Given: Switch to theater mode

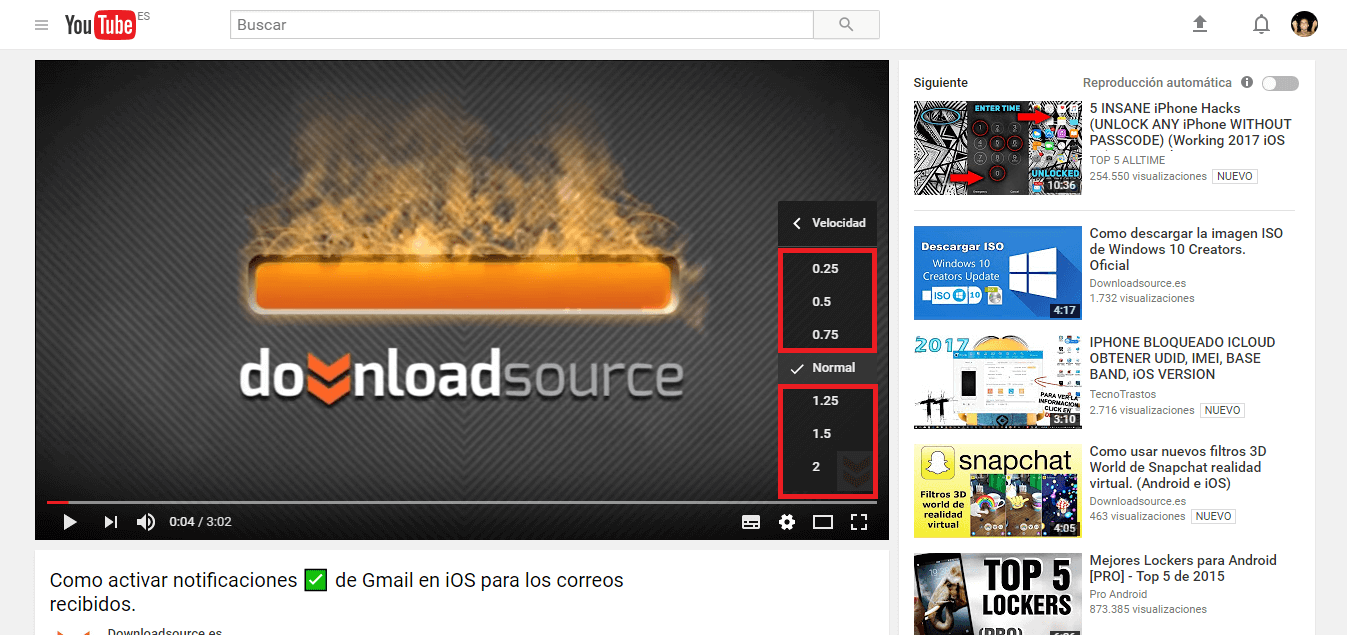Looking at the screenshot, I should 823,521.
